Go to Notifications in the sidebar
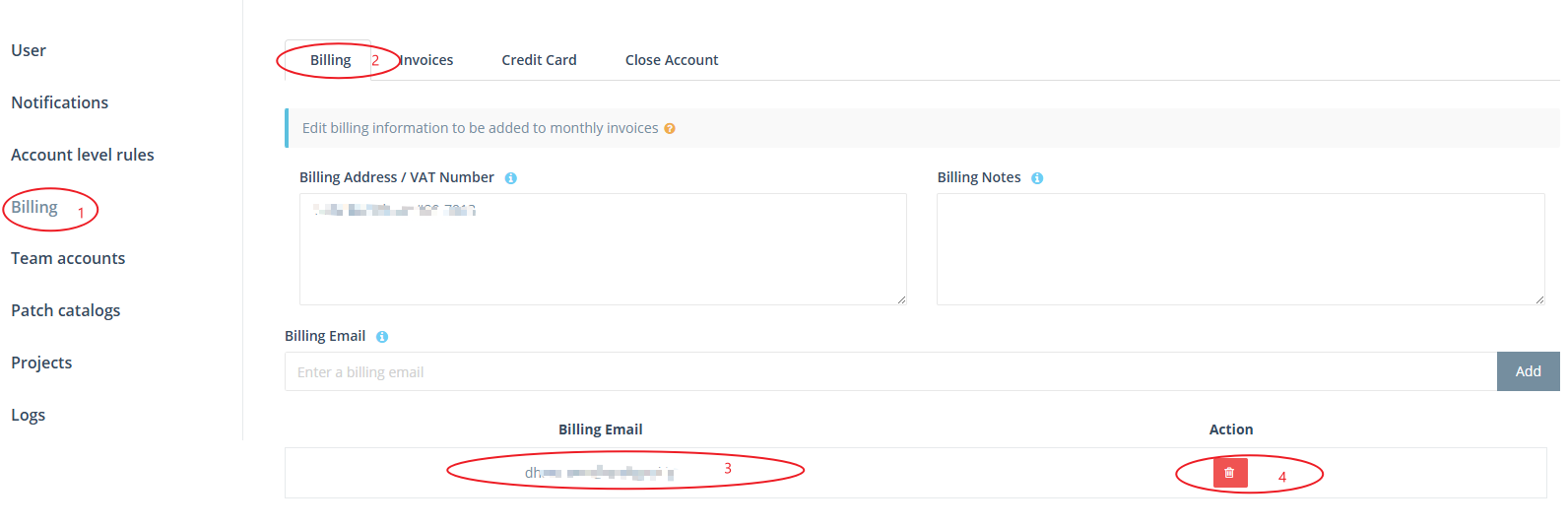The image size is (1568, 528). (x=60, y=102)
